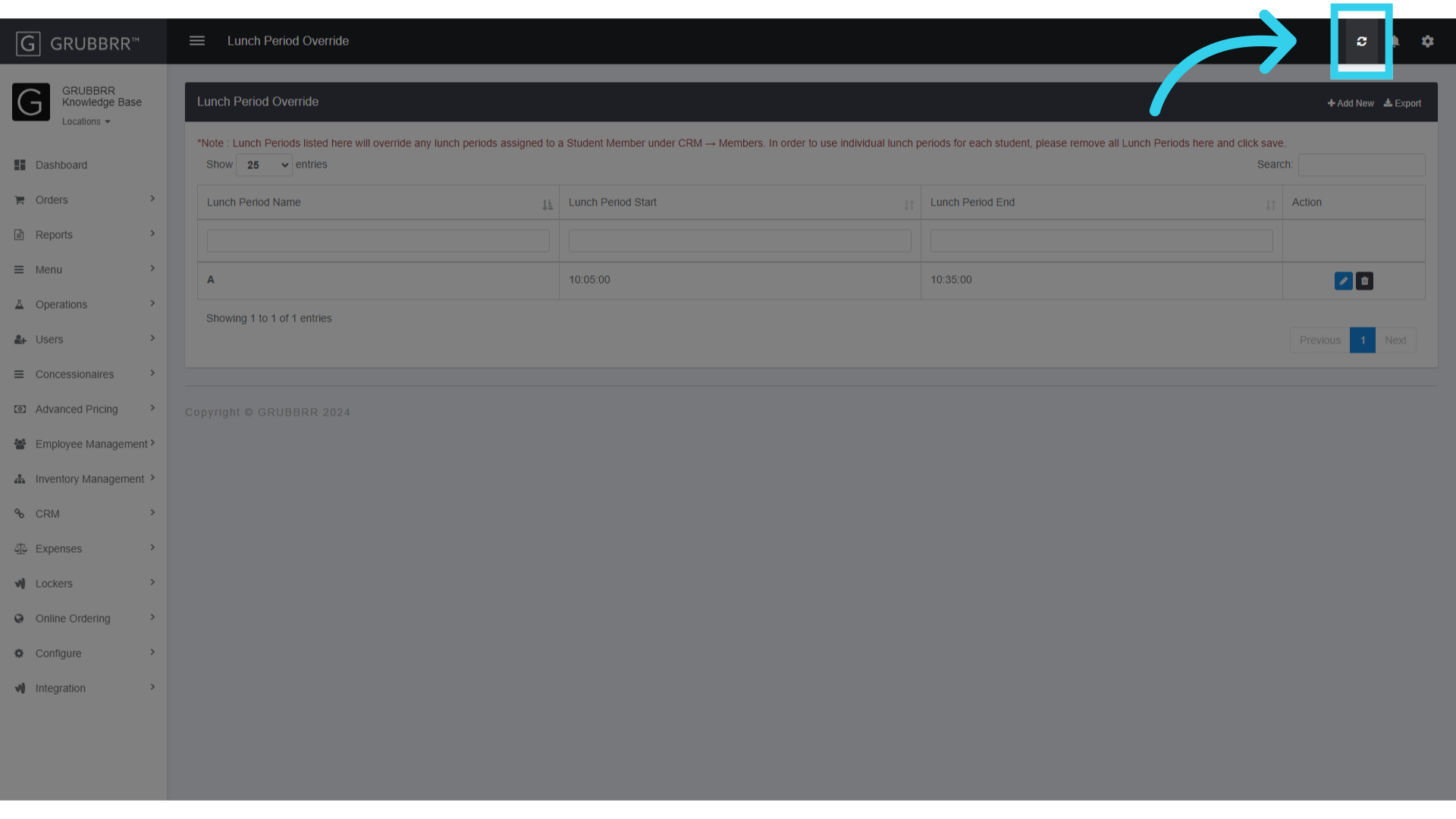Edit lunch period A with pencil icon
Image resolution: width=1456 pixels, height=819 pixels.
1343,281
